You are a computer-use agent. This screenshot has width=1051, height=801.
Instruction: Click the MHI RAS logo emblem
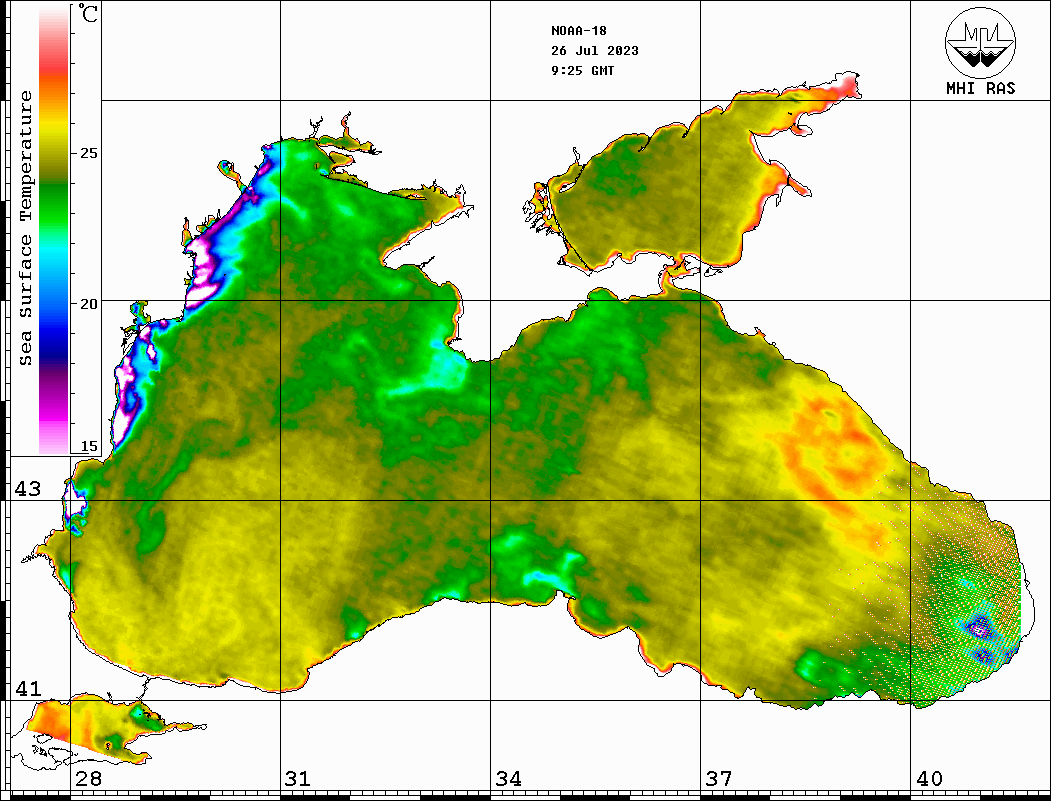pyautogui.click(x=980, y=42)
